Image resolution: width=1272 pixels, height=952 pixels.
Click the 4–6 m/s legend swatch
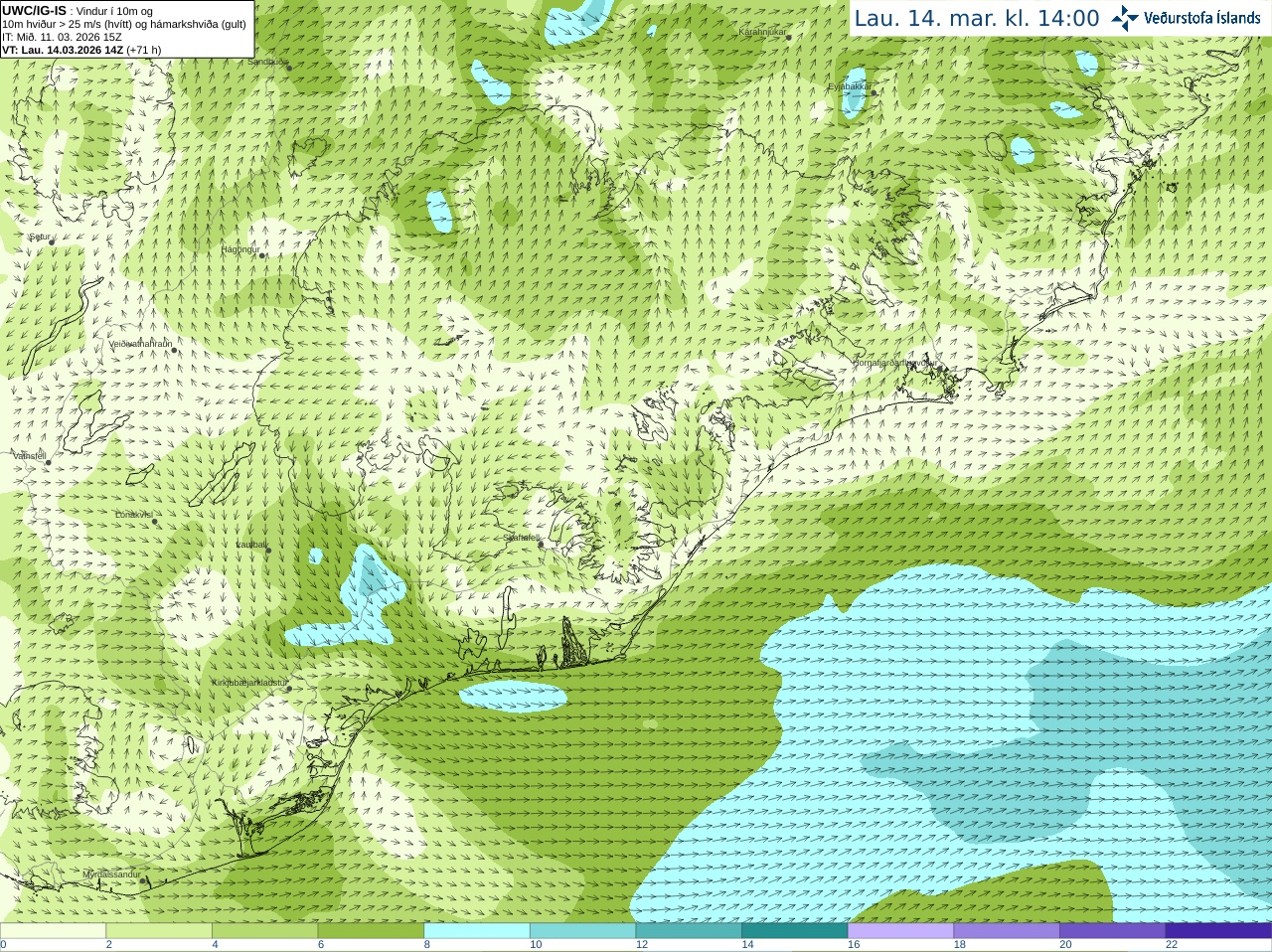point(264,931)
